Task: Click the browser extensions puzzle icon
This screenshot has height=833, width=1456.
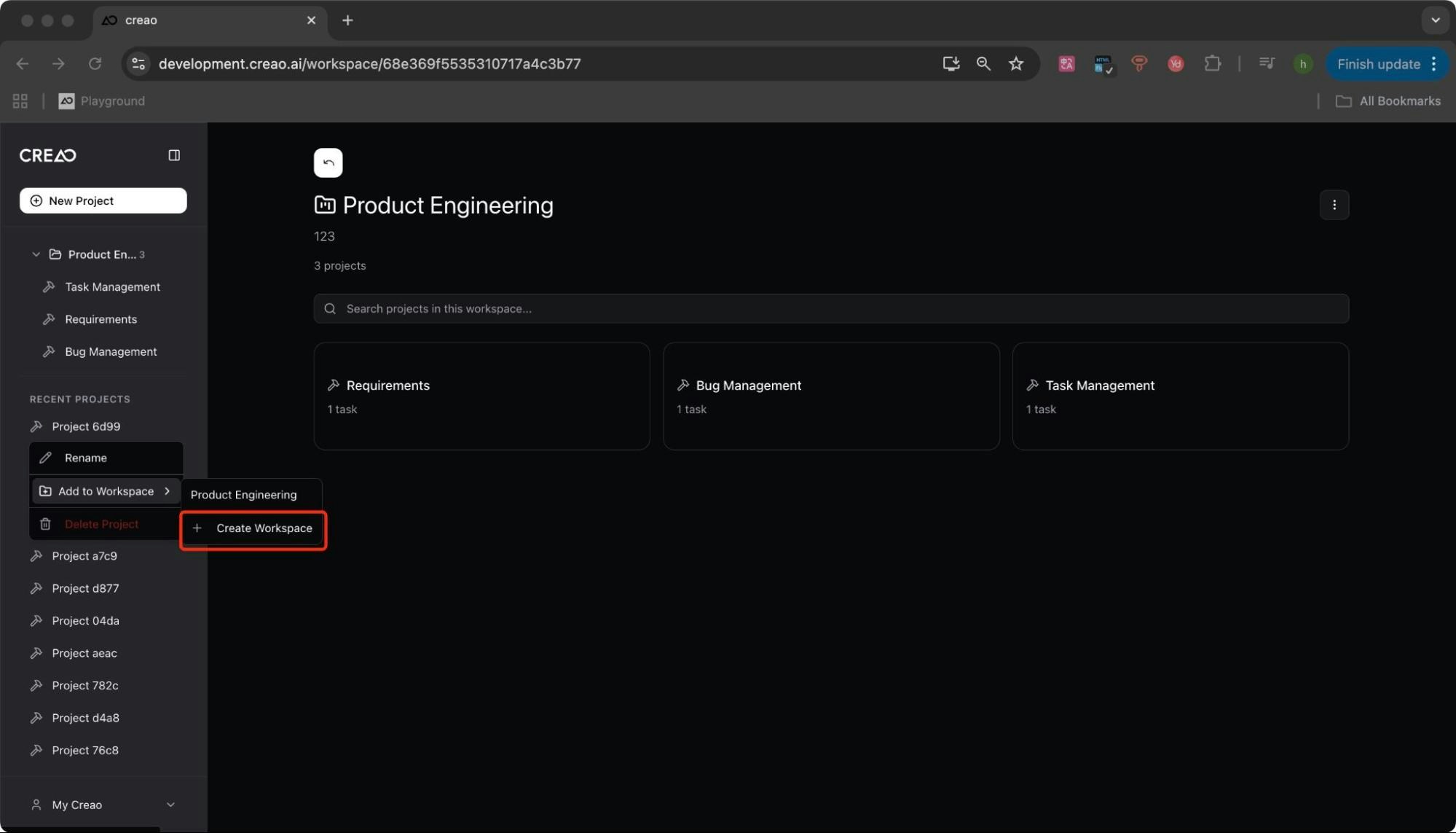Action: 1211,63
